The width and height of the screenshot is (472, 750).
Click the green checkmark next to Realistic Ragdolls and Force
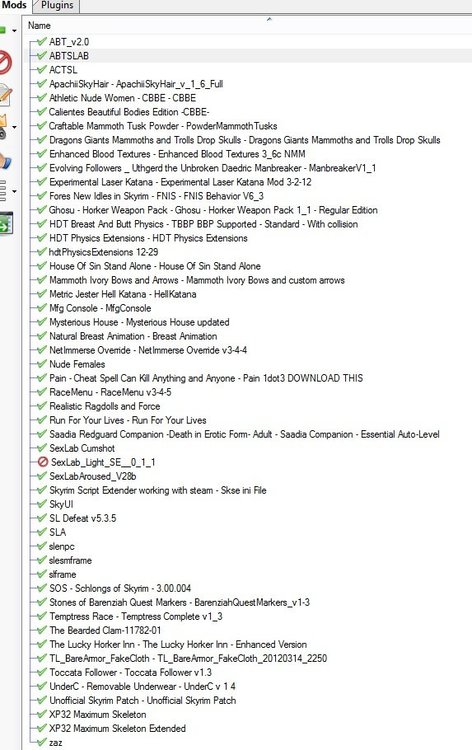coord(42,406)
